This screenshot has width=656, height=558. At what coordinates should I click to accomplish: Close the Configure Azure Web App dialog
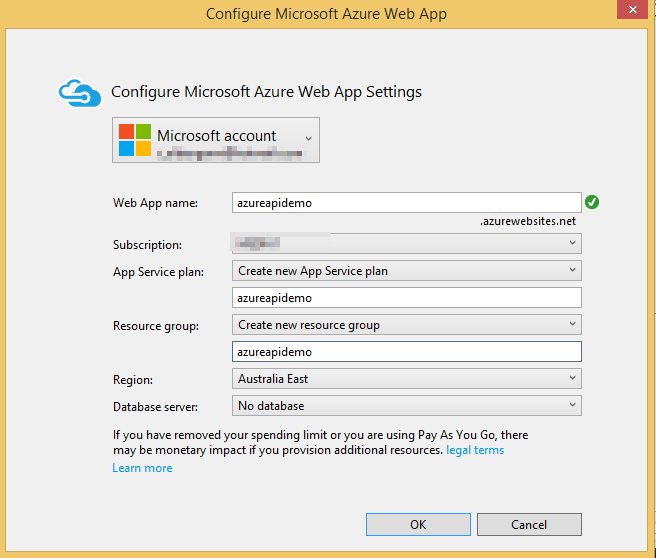coord(633,9)
